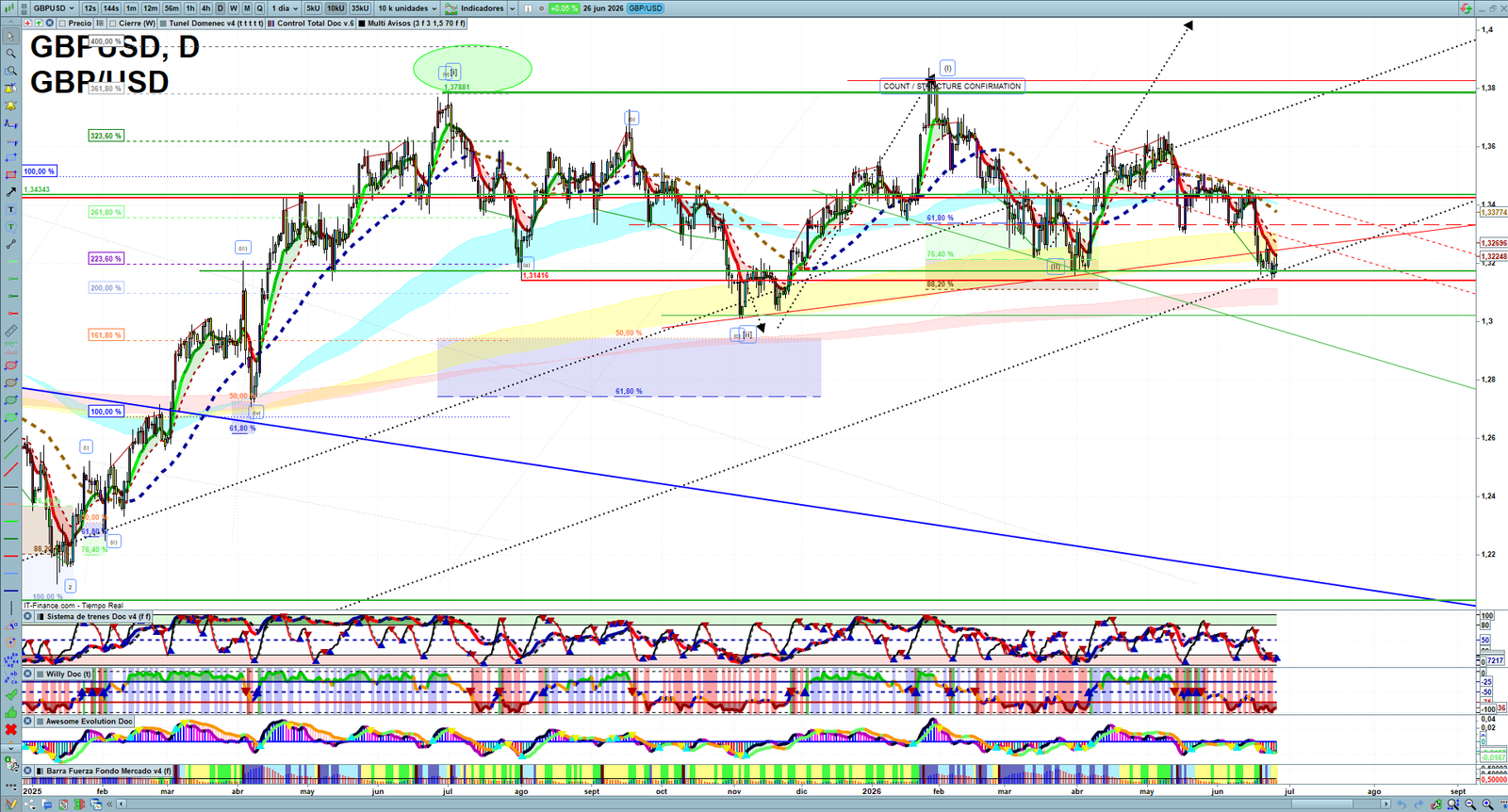Click the green plus icon beside Precio
The width and height of the screenshot is (1508, 812).
(x=39, y=23)
